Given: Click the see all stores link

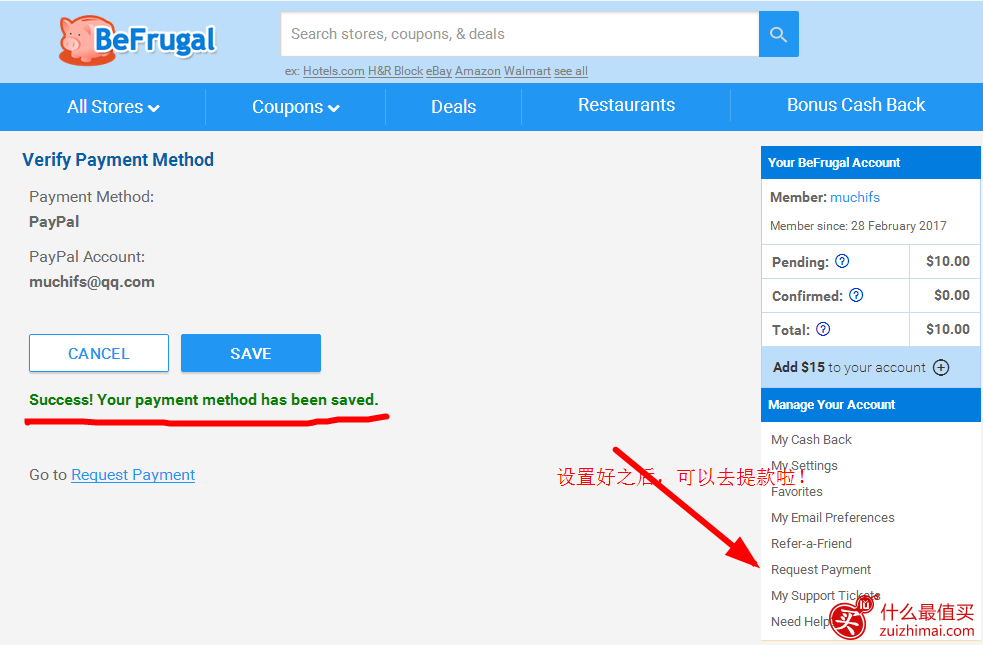Looking at the screenshot, I should click(570, 71).
